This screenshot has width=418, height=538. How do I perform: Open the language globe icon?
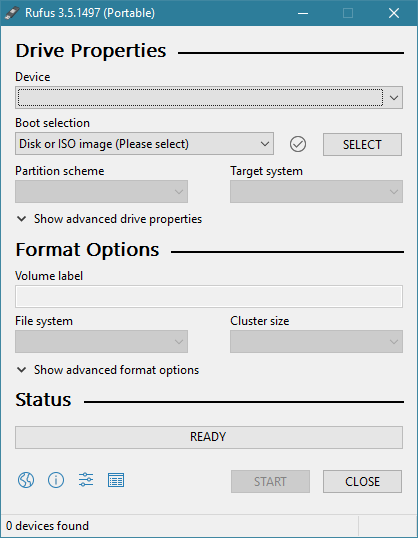26,480
